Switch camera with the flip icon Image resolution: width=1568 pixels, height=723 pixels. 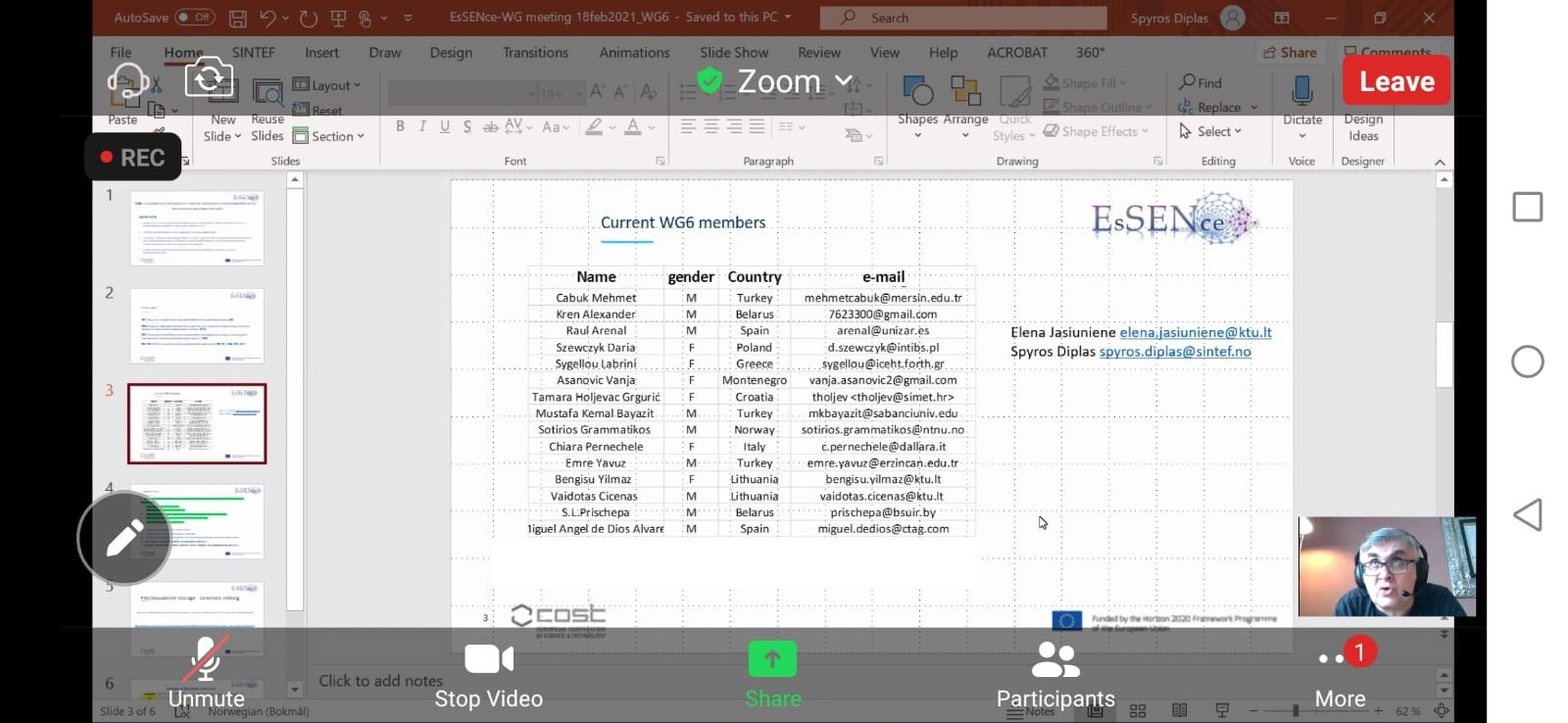(x=209, y=77)
